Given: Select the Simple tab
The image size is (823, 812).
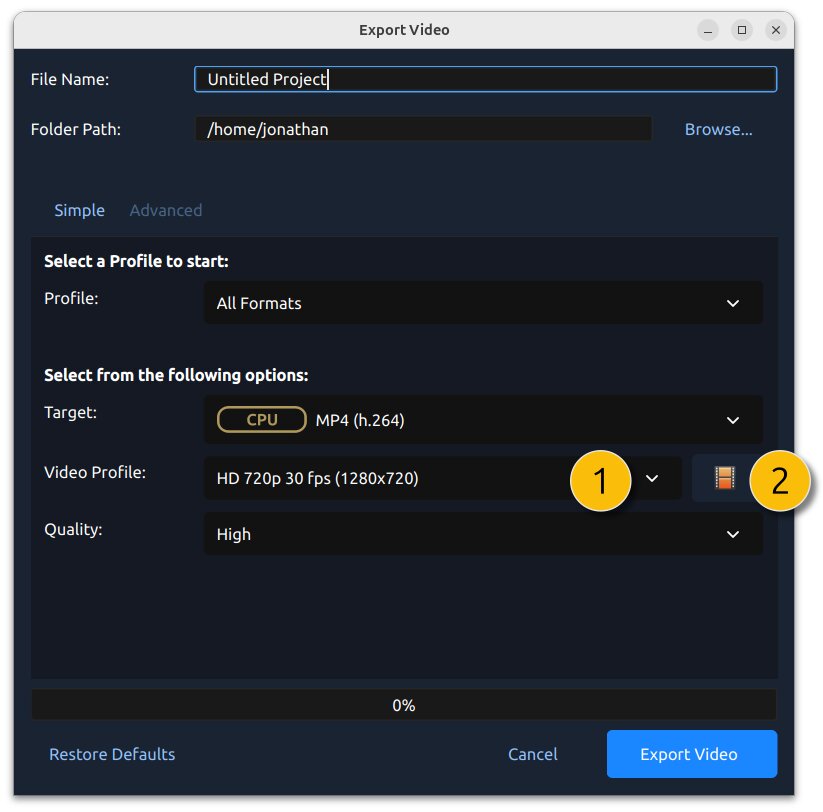Looking at the screenshot, I should (x=79, y=210).
